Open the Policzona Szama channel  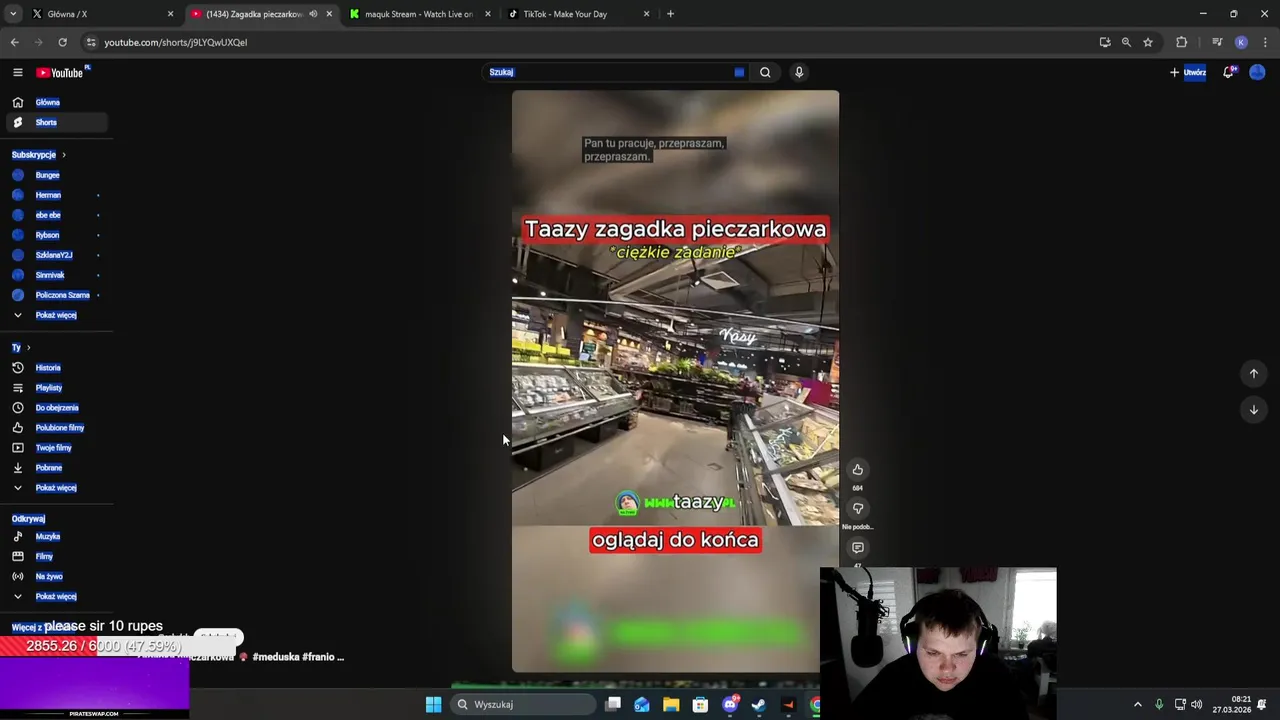(x=62, y=295)
